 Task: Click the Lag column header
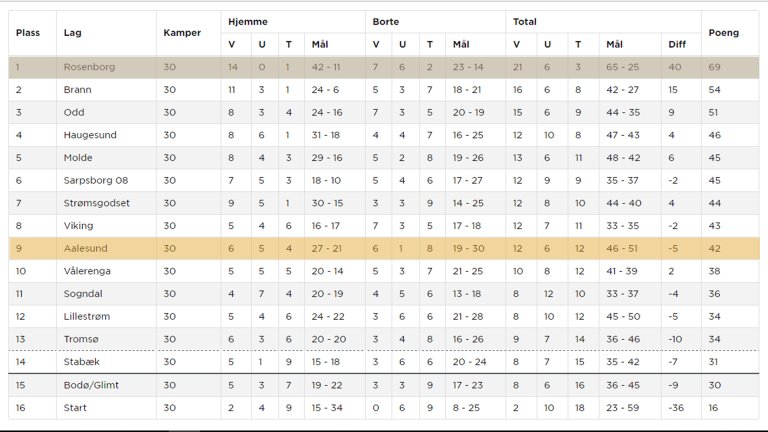72,33
